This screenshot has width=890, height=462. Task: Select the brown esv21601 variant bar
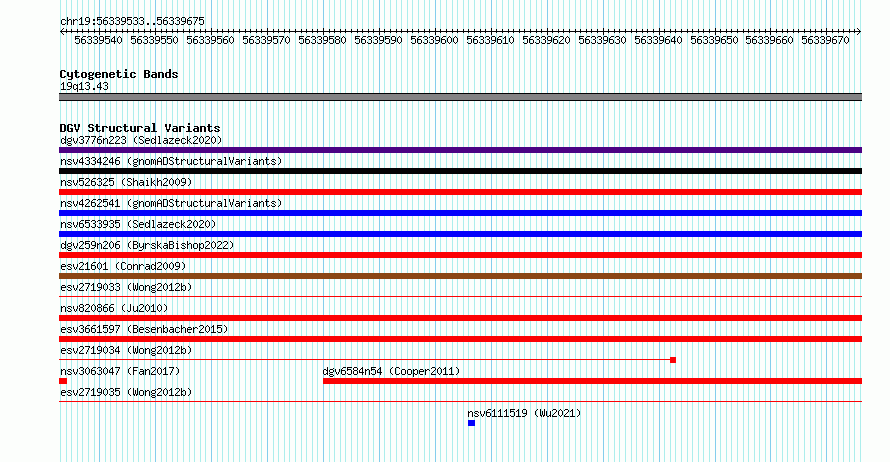(x=460, y=276)
